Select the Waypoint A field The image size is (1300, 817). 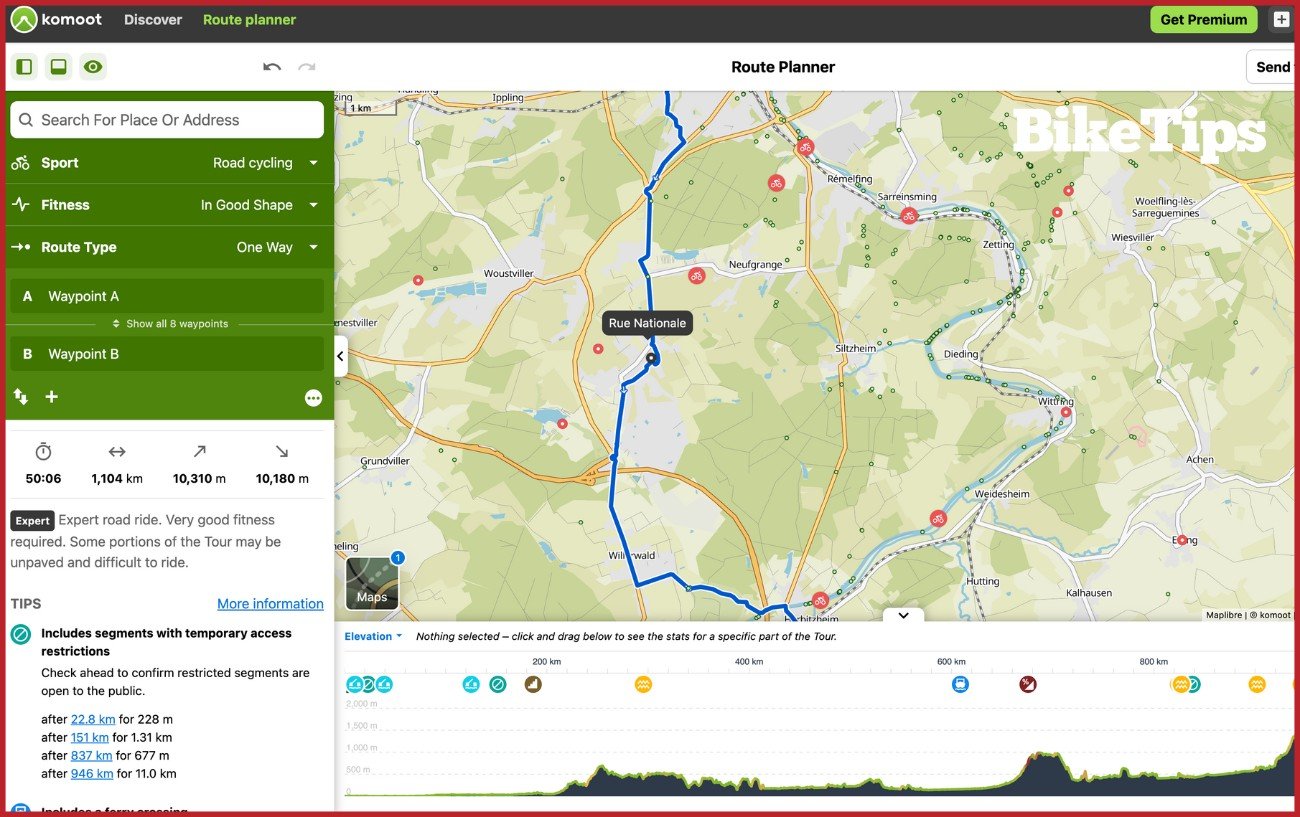click(167, 296)
